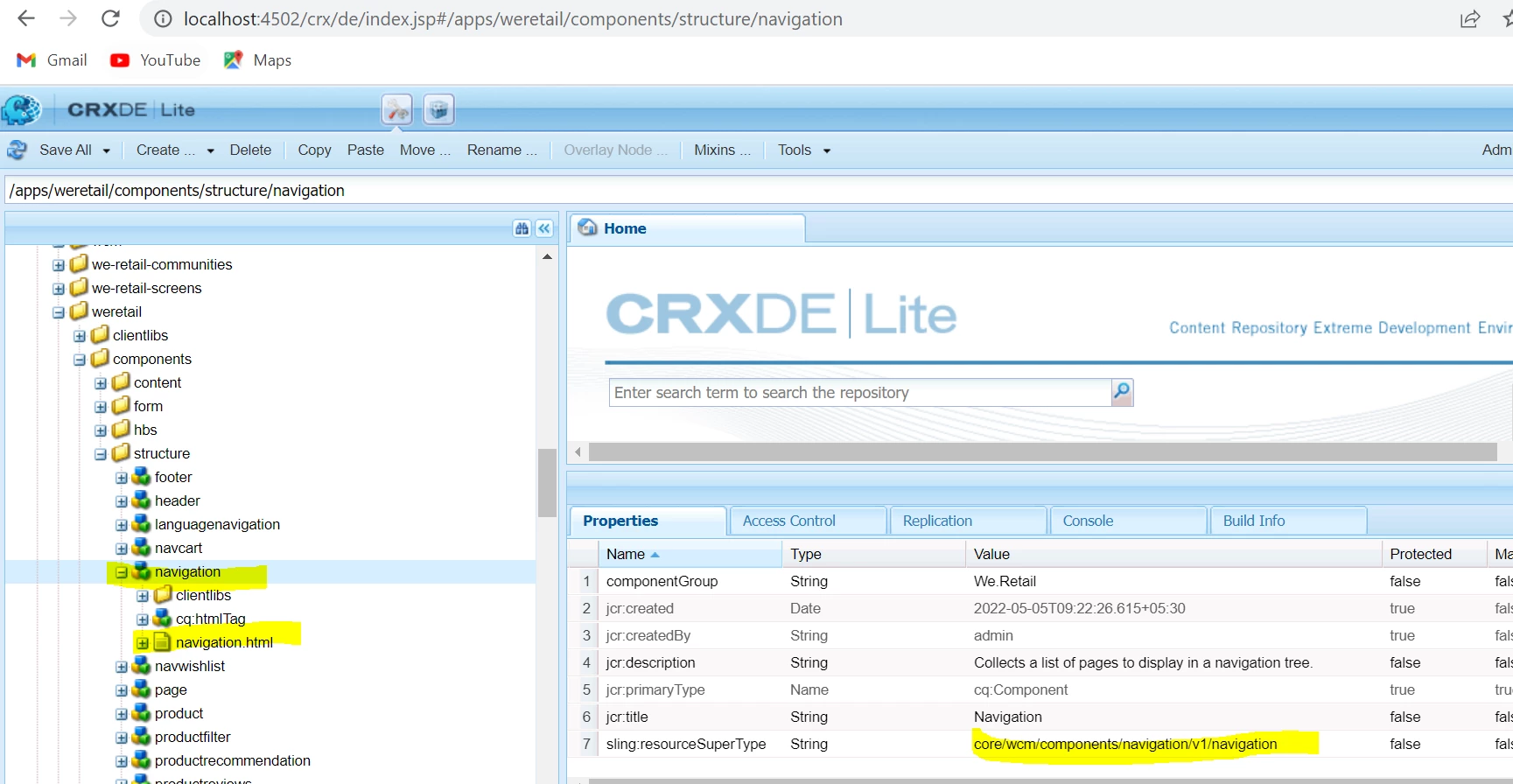Click the CRXDE Lite globe logo icon
Screen dimensions: 1513x784
(22, 109)
